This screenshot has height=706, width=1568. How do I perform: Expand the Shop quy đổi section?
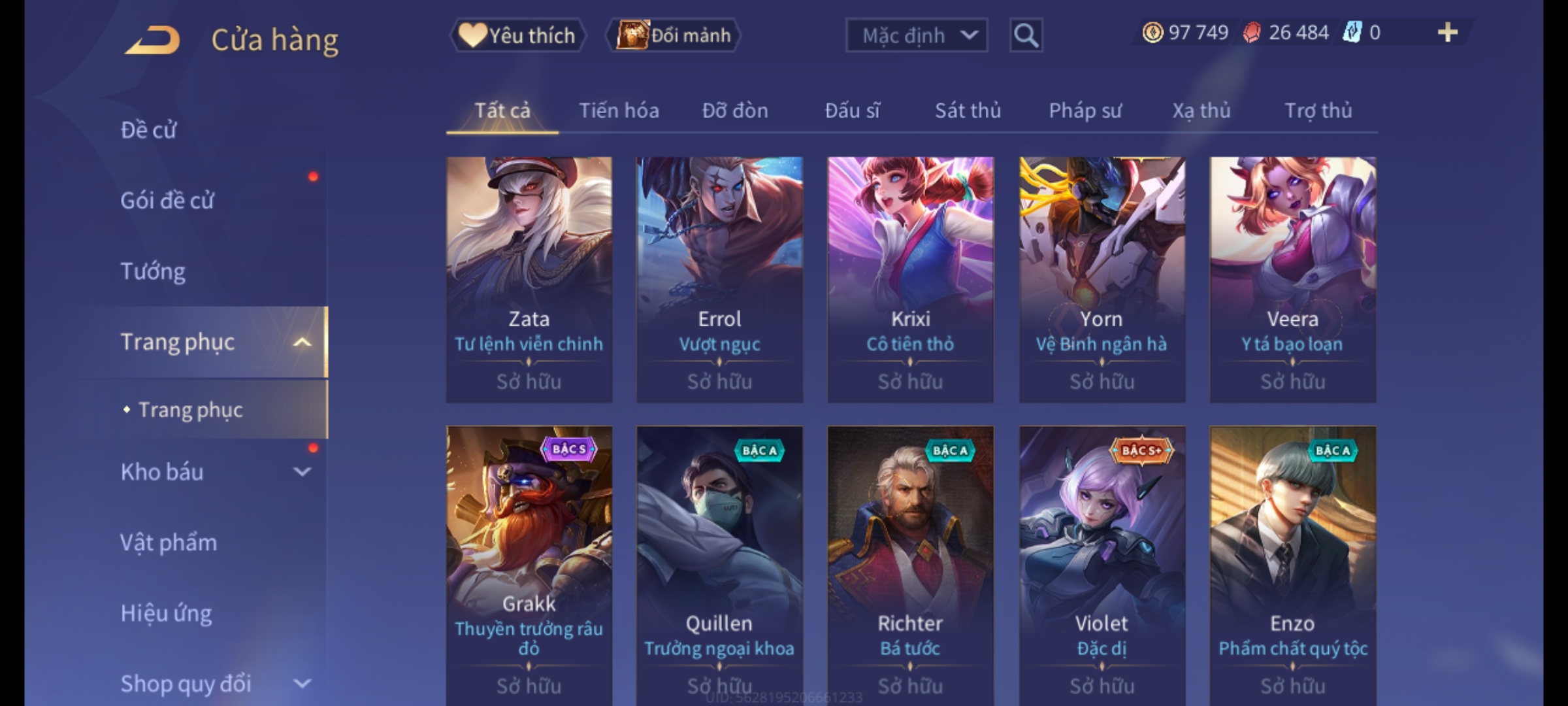302,684
